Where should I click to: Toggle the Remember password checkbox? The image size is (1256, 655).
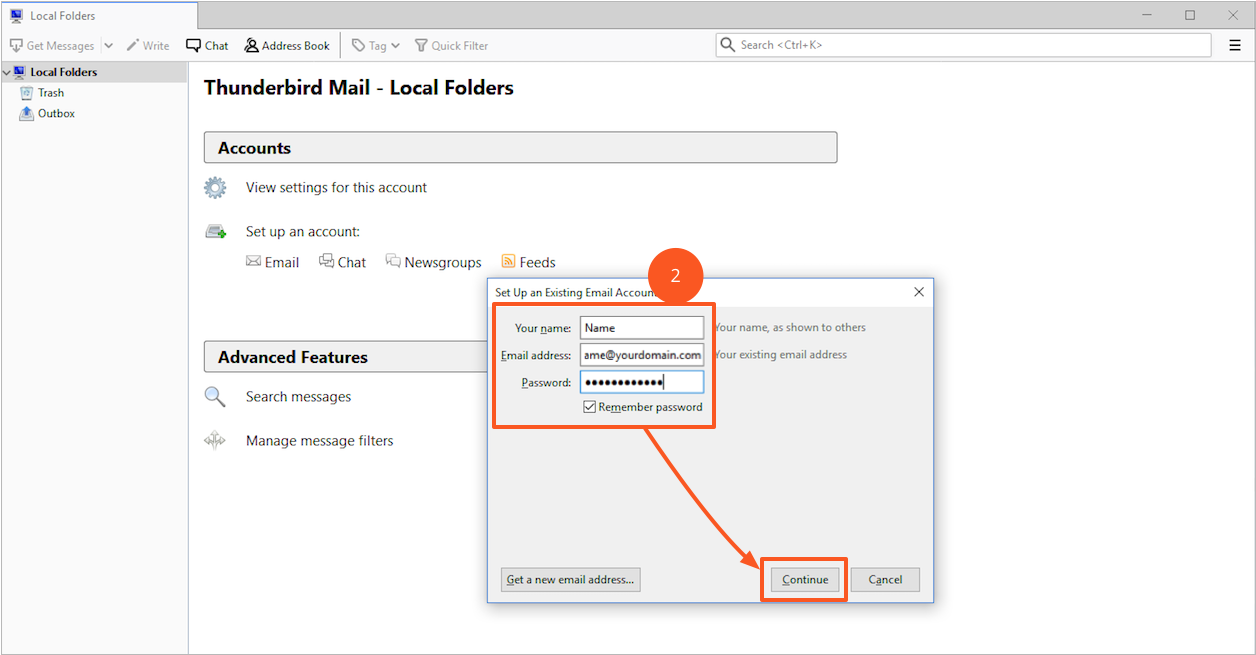pos(590,407)
